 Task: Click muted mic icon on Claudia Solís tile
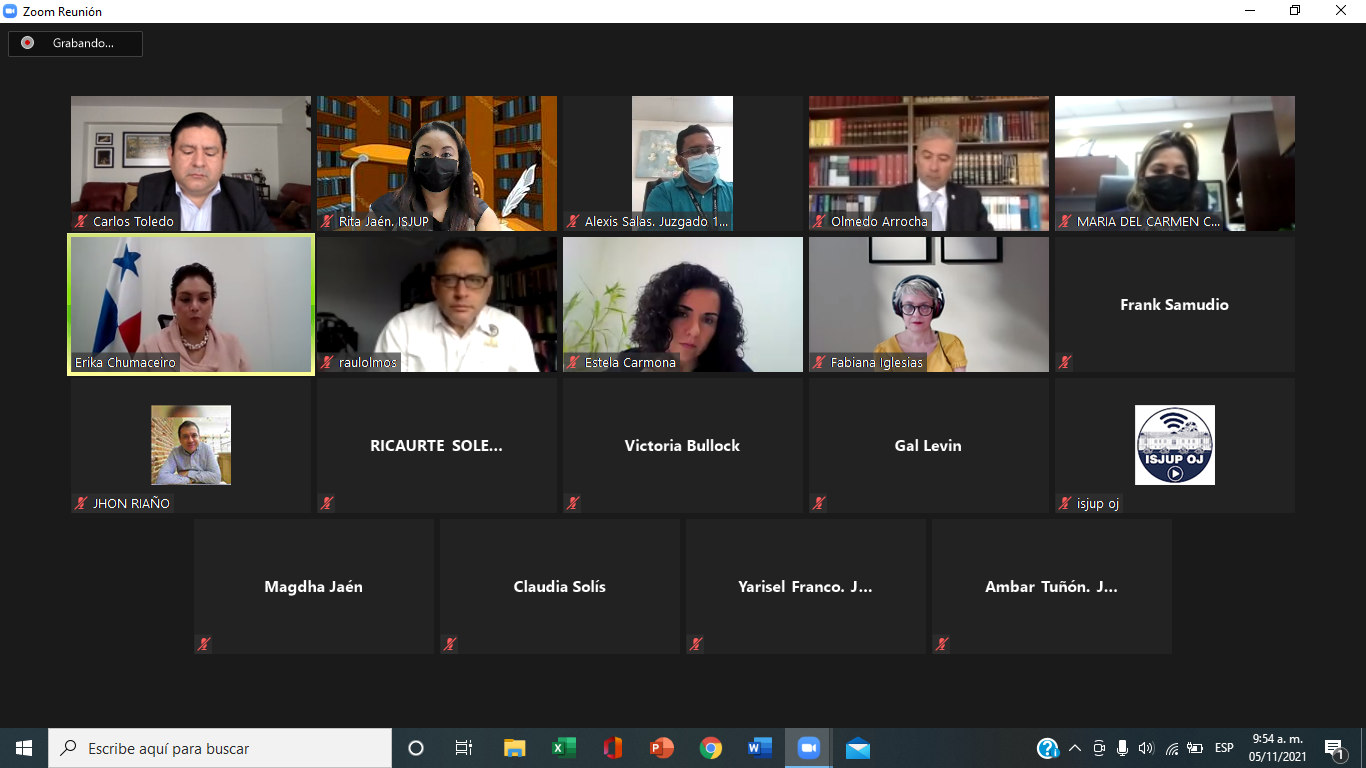(x=450, y=644)
